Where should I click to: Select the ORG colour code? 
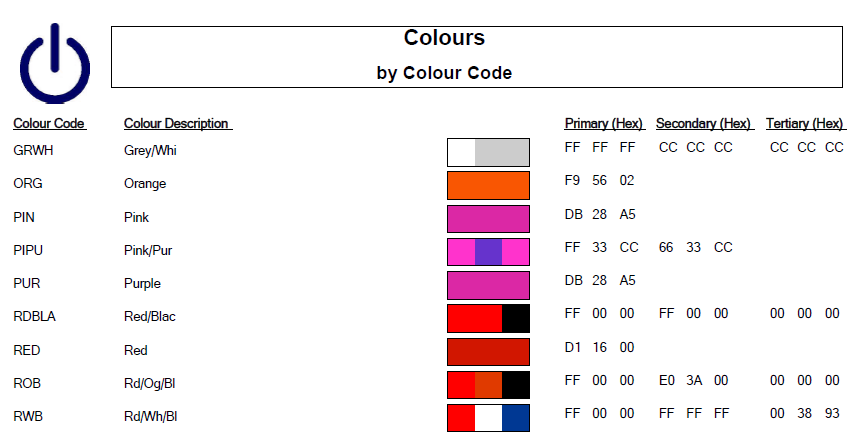(x=28, y=184)
